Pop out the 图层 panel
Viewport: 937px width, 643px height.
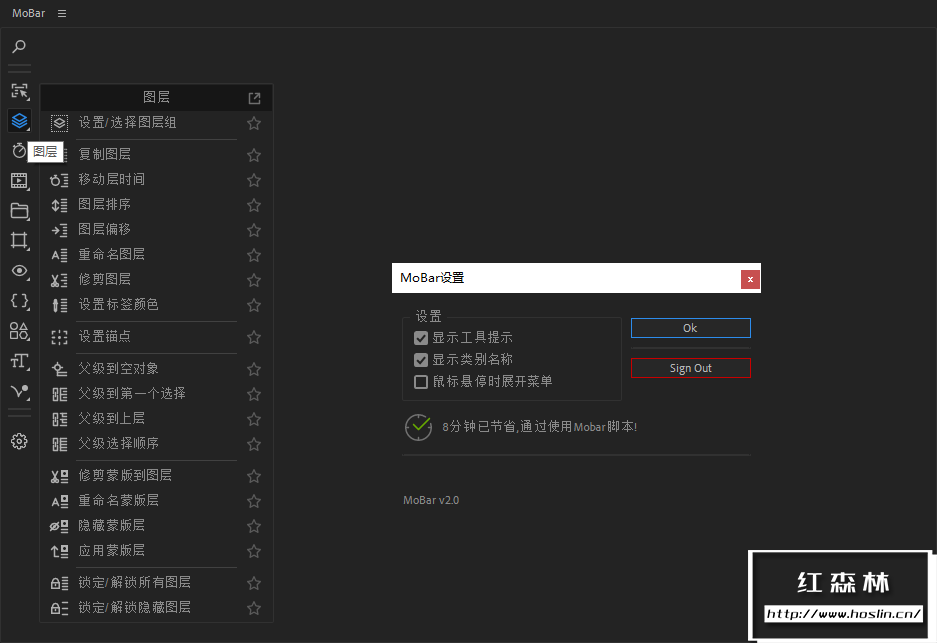255,98
